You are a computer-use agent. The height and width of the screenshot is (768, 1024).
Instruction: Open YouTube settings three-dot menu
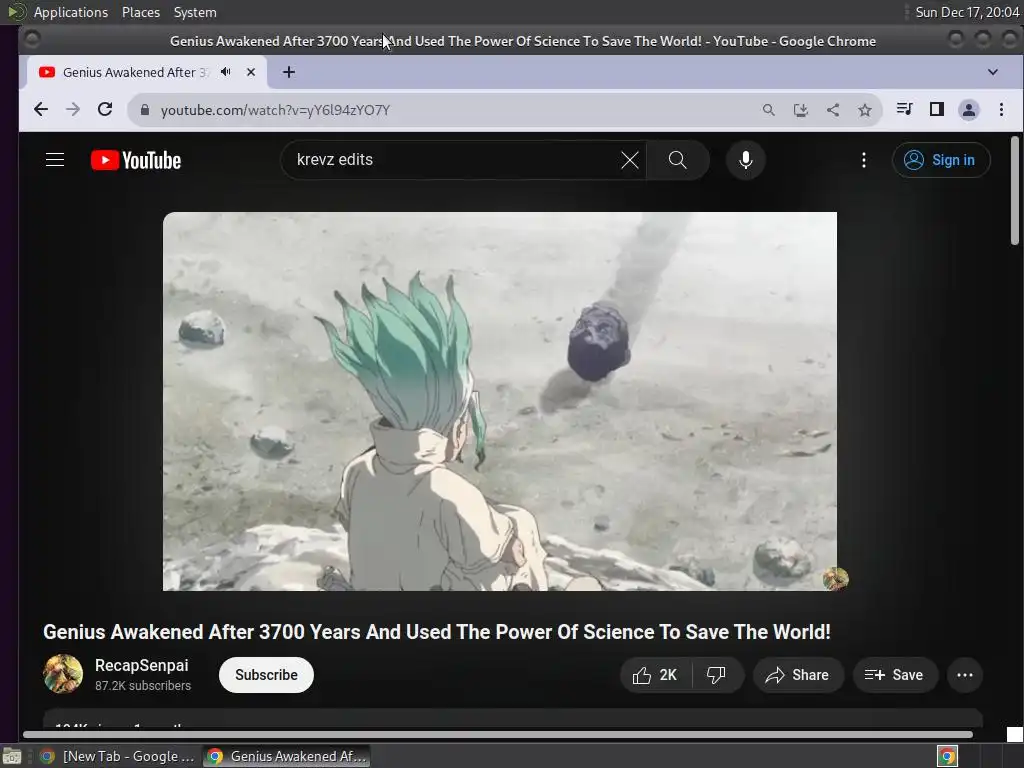[x=864, y=160]
